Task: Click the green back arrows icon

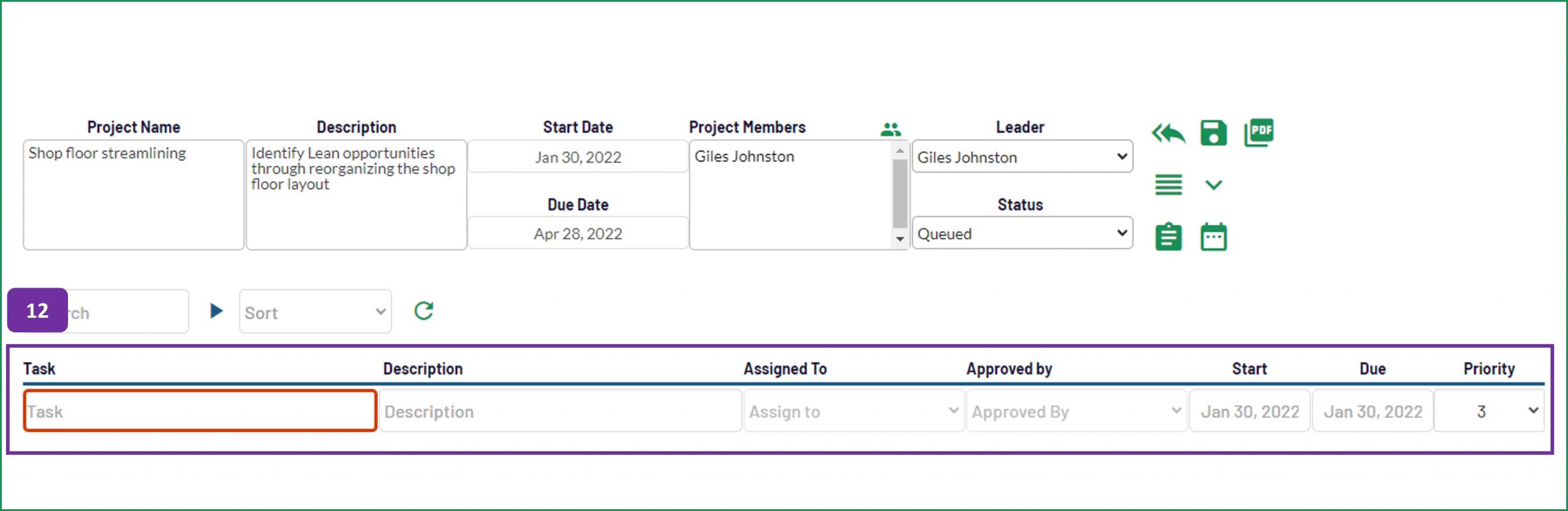Action: (1168, 133)
